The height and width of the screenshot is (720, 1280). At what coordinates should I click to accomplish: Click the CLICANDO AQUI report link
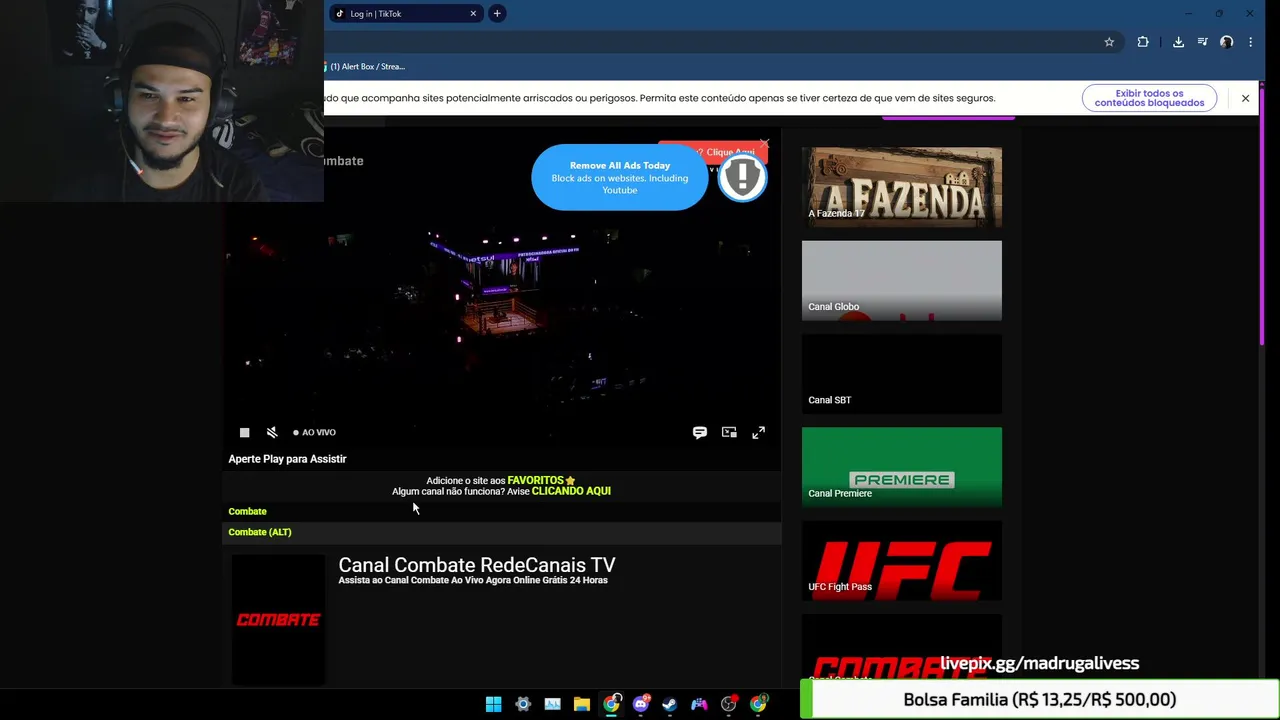coord(571,491)
